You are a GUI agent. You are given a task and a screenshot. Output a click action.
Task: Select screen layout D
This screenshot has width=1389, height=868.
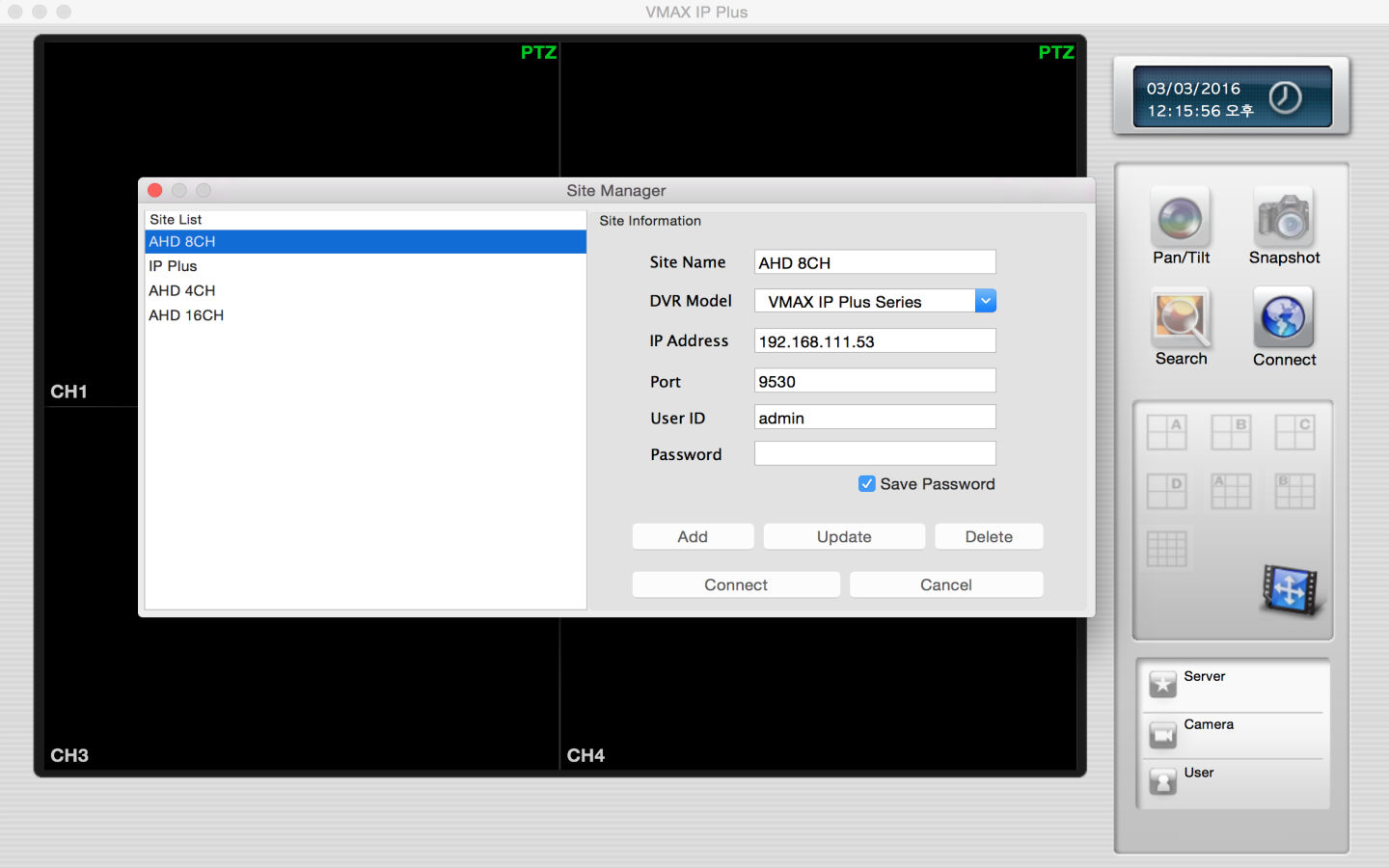[x=1166, y=491]
